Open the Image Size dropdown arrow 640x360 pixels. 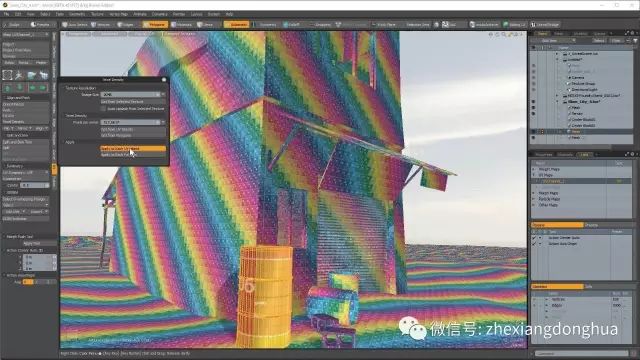[x=163, y=94]
